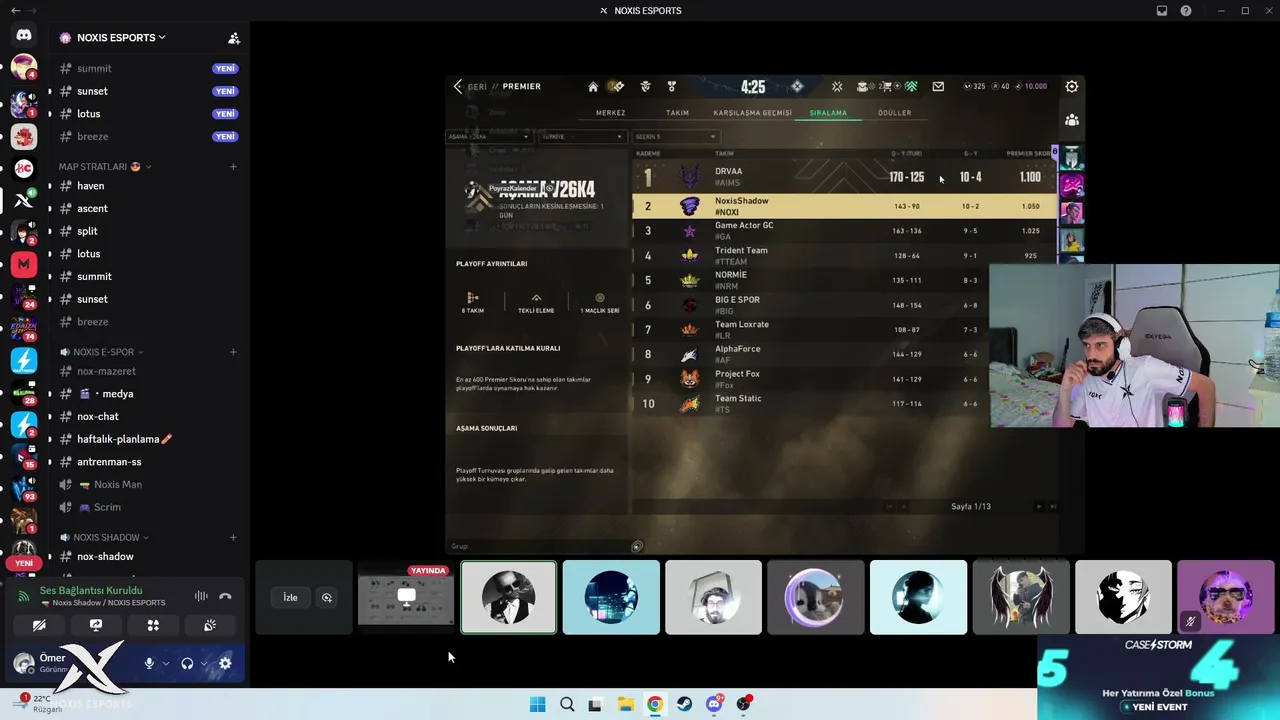Open the KARŞILAŞMA GEÇMİŞİ tab
The width and height of the screenshot is (1280, 720).
[x=752, y=113]
